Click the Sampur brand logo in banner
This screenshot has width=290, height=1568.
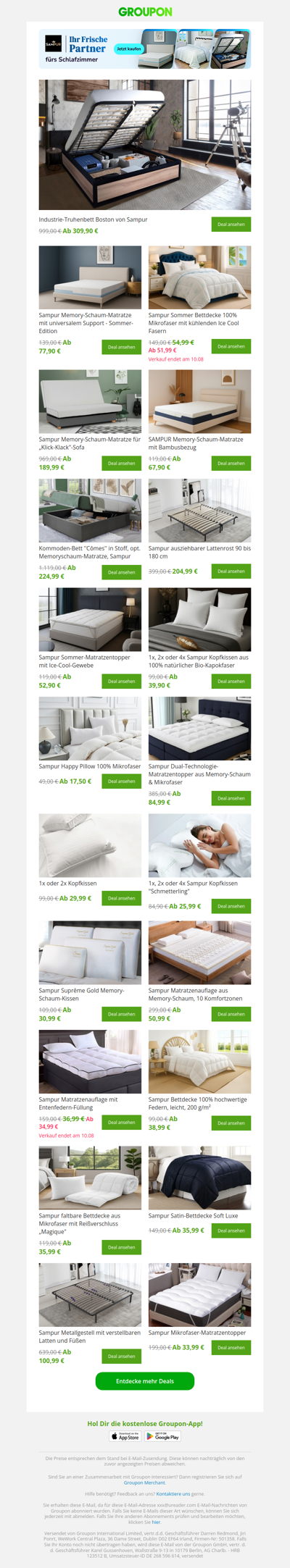pos(54,44)
